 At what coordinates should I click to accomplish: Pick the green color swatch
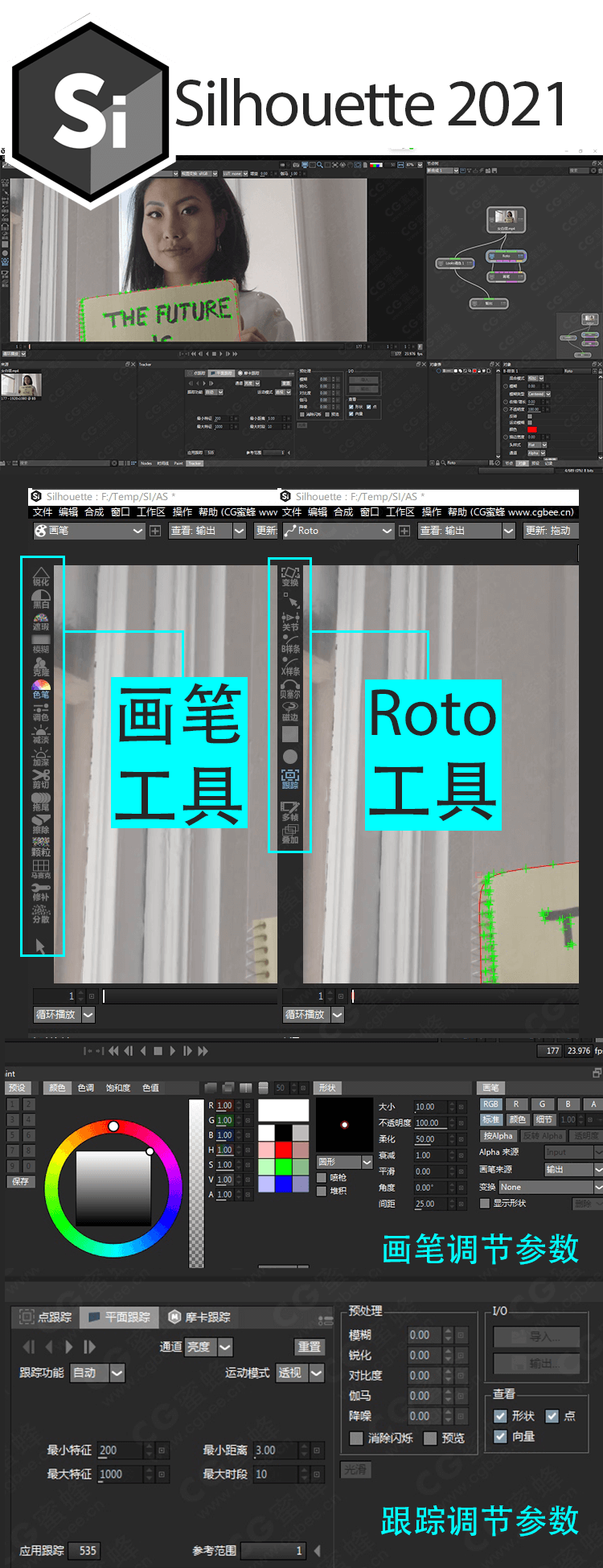click(x=284, y=1167)
